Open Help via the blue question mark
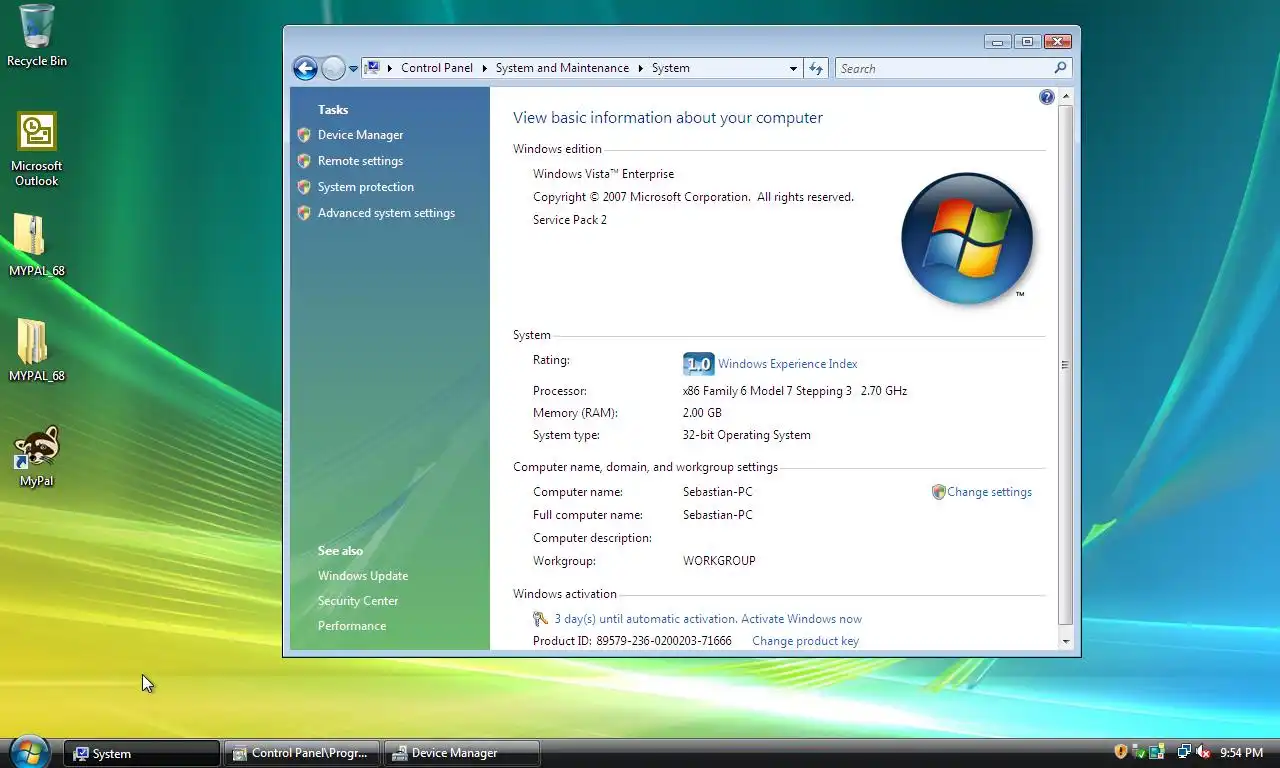 pos(1046,97)
